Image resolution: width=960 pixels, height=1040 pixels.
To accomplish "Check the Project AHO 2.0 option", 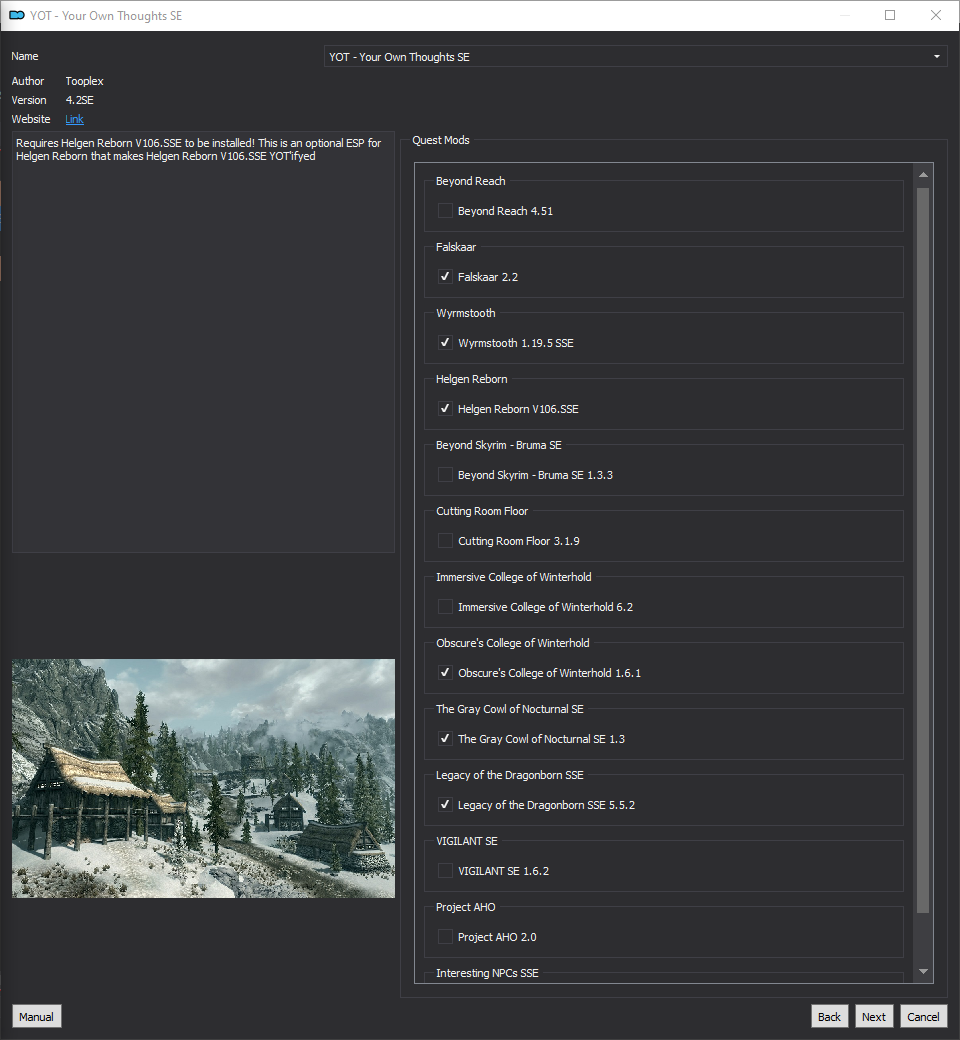I will 445,937.
